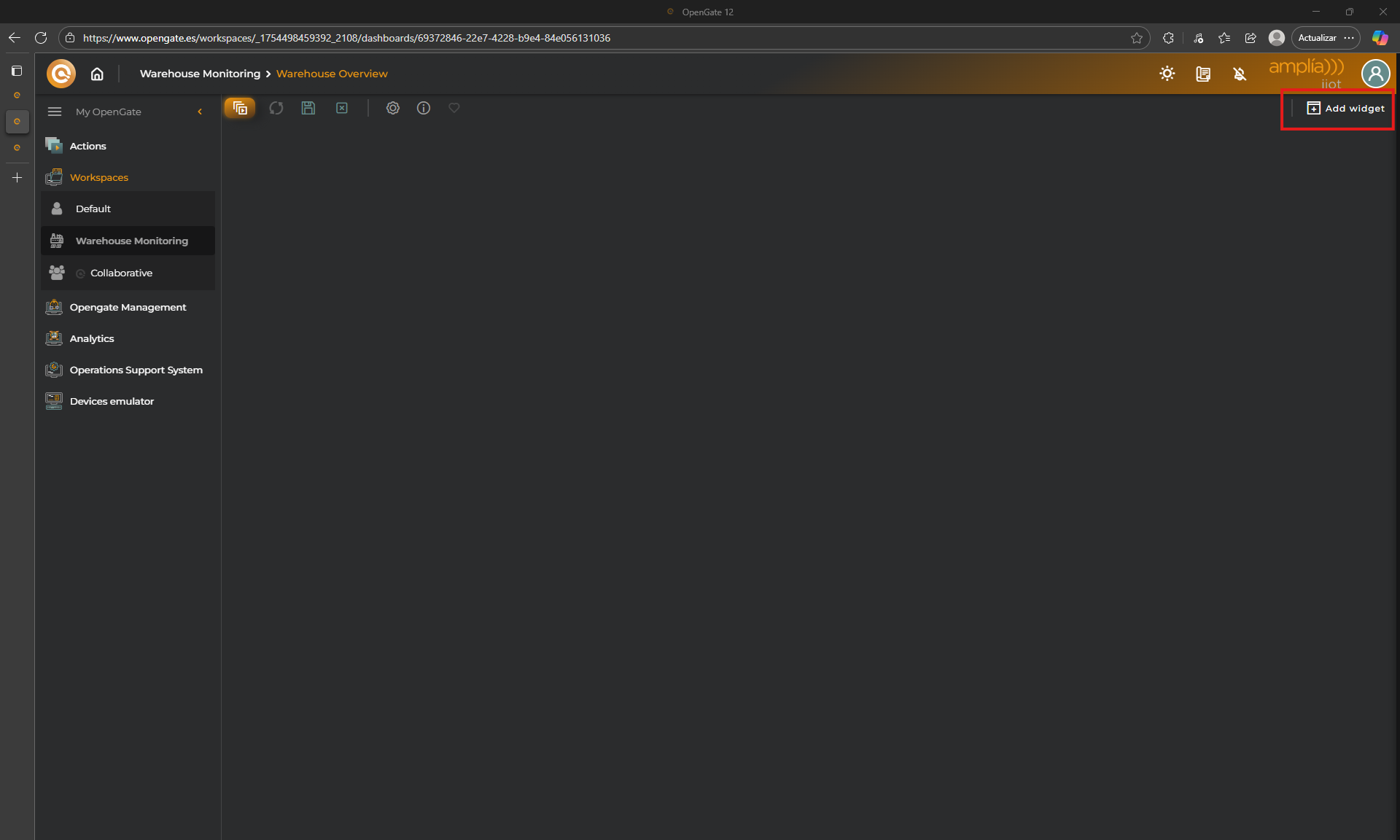Select the Default workspace
The image size is (1400, 840).
[x=93, y=209]
